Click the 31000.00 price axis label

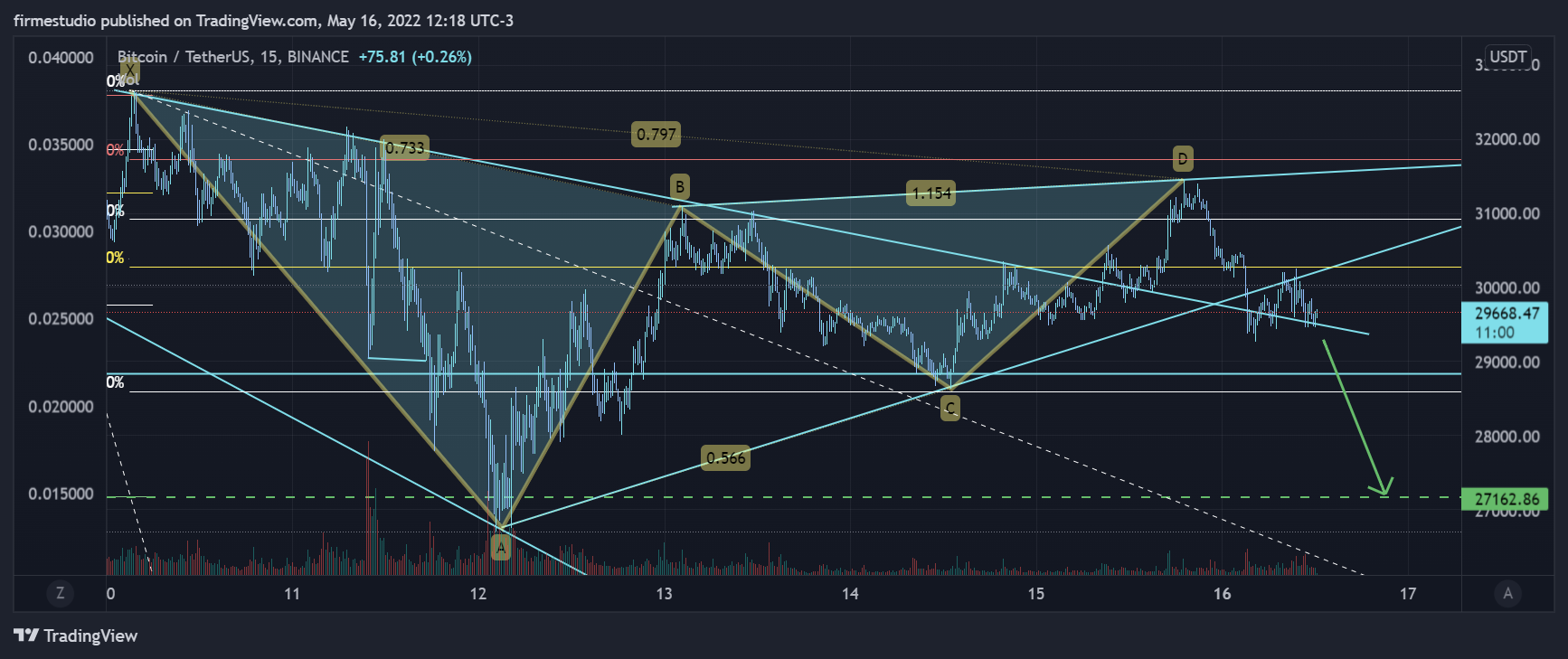[x=1507, y=214]
